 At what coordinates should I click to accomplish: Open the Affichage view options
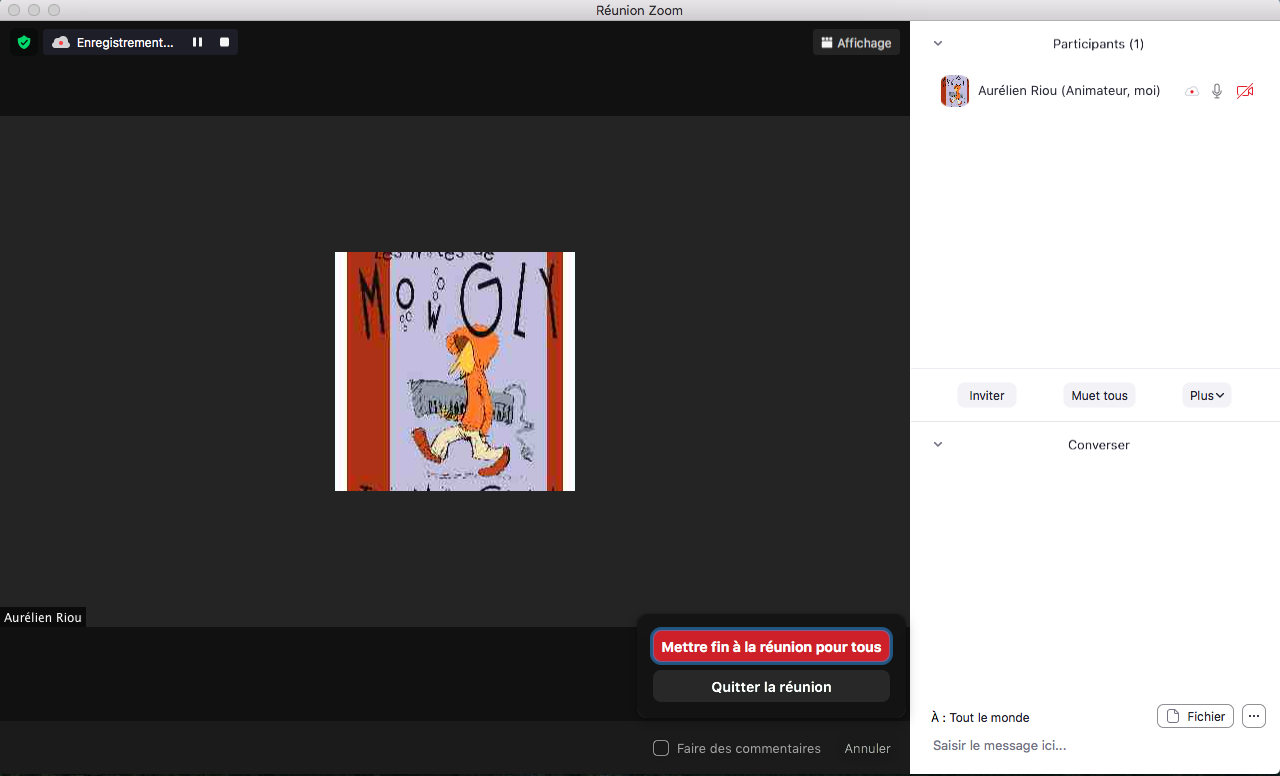[856, 43]
